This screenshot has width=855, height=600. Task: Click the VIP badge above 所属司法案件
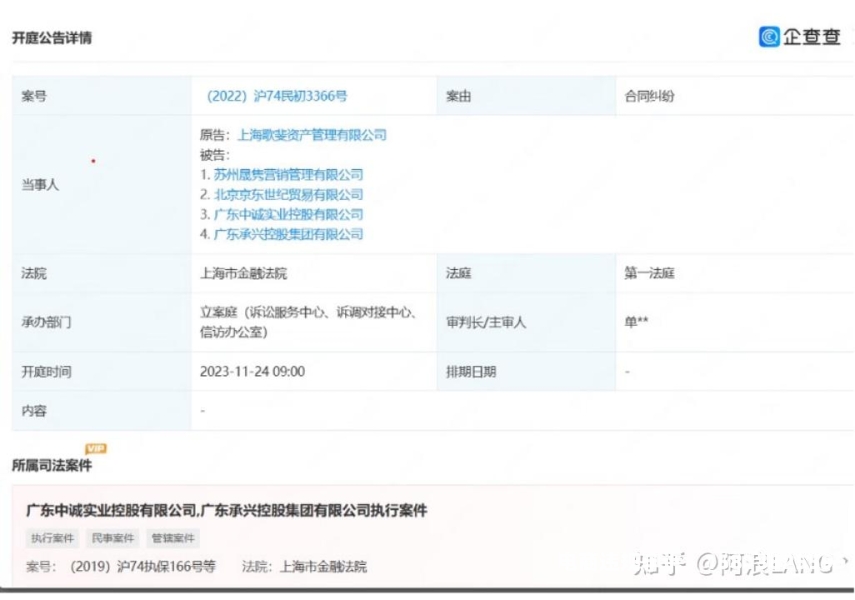pyautogui.click(x=96, y=448)
